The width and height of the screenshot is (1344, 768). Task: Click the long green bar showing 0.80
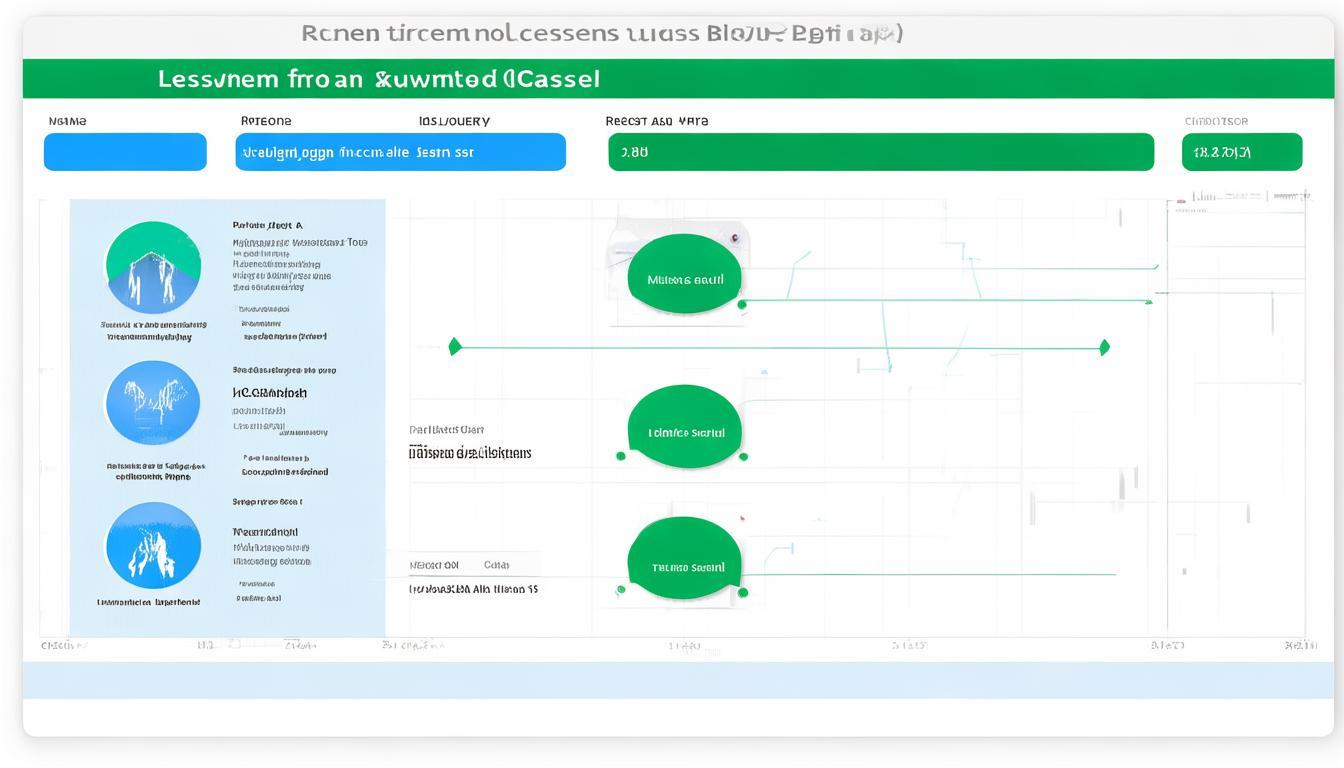pos(880,152)
